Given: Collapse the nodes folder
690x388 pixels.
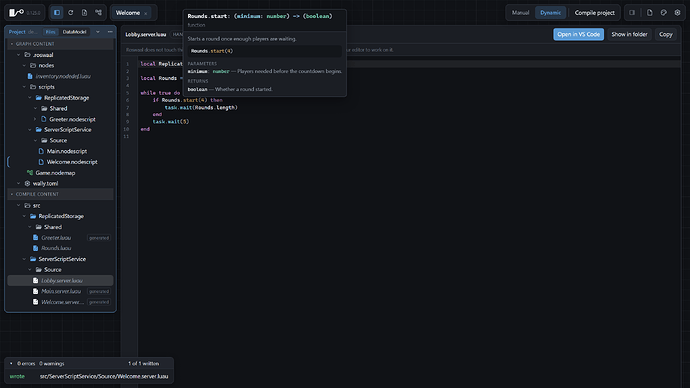Looking at the screenshot, I should click(x=24, y=66).
